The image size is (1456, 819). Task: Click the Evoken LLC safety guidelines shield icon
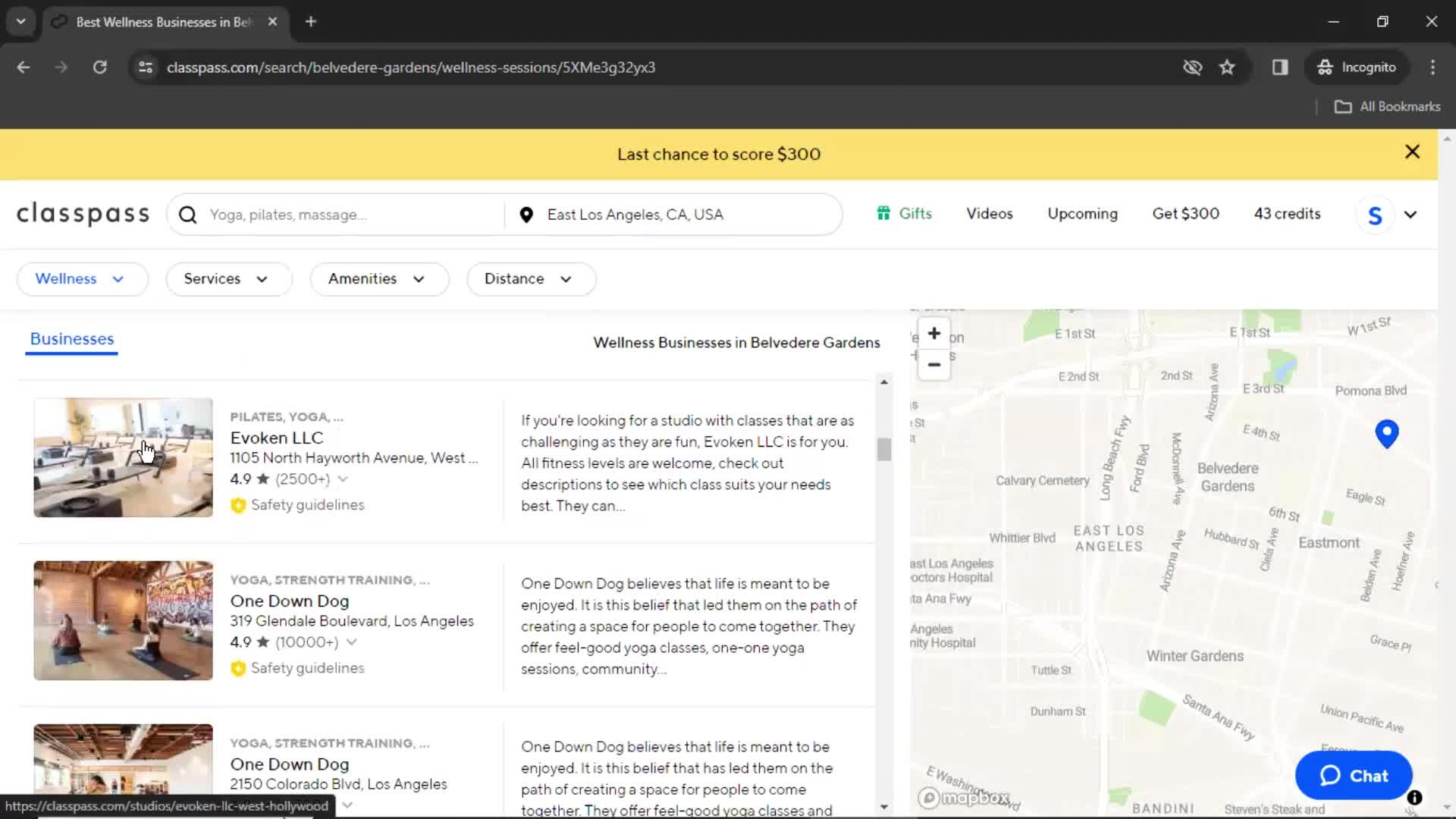coord(238,505)
